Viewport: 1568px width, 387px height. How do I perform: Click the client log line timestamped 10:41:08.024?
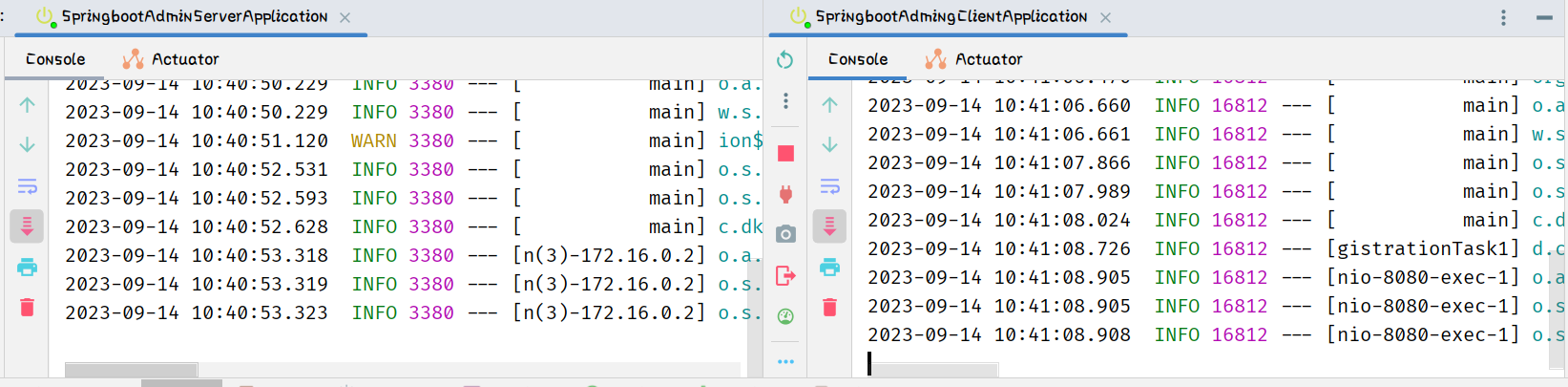(x=1217, y=220)
